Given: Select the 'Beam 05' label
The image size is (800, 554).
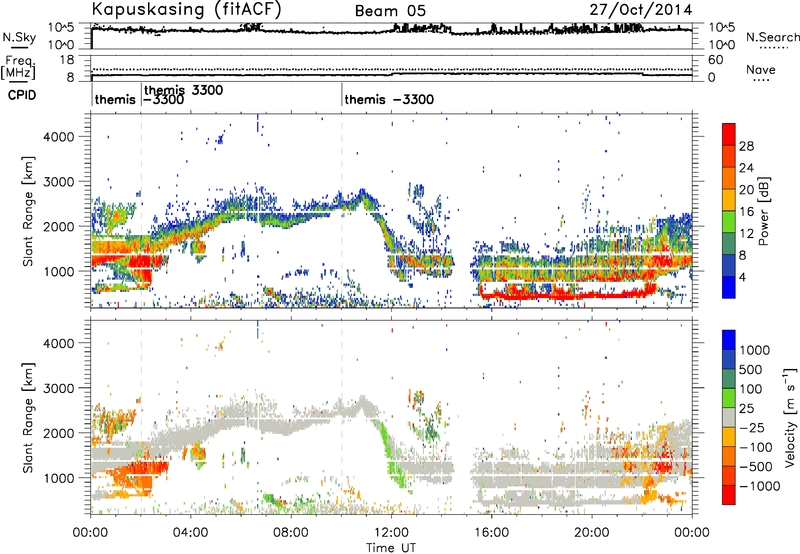Looking at the screenshot, I should click(390, 11).
